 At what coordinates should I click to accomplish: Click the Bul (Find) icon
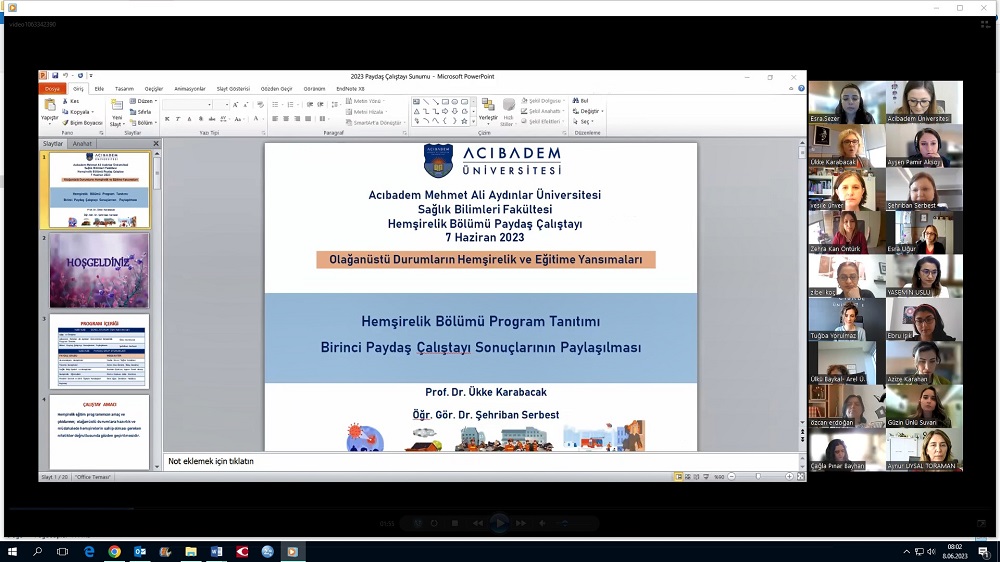(x=581, y=101)
